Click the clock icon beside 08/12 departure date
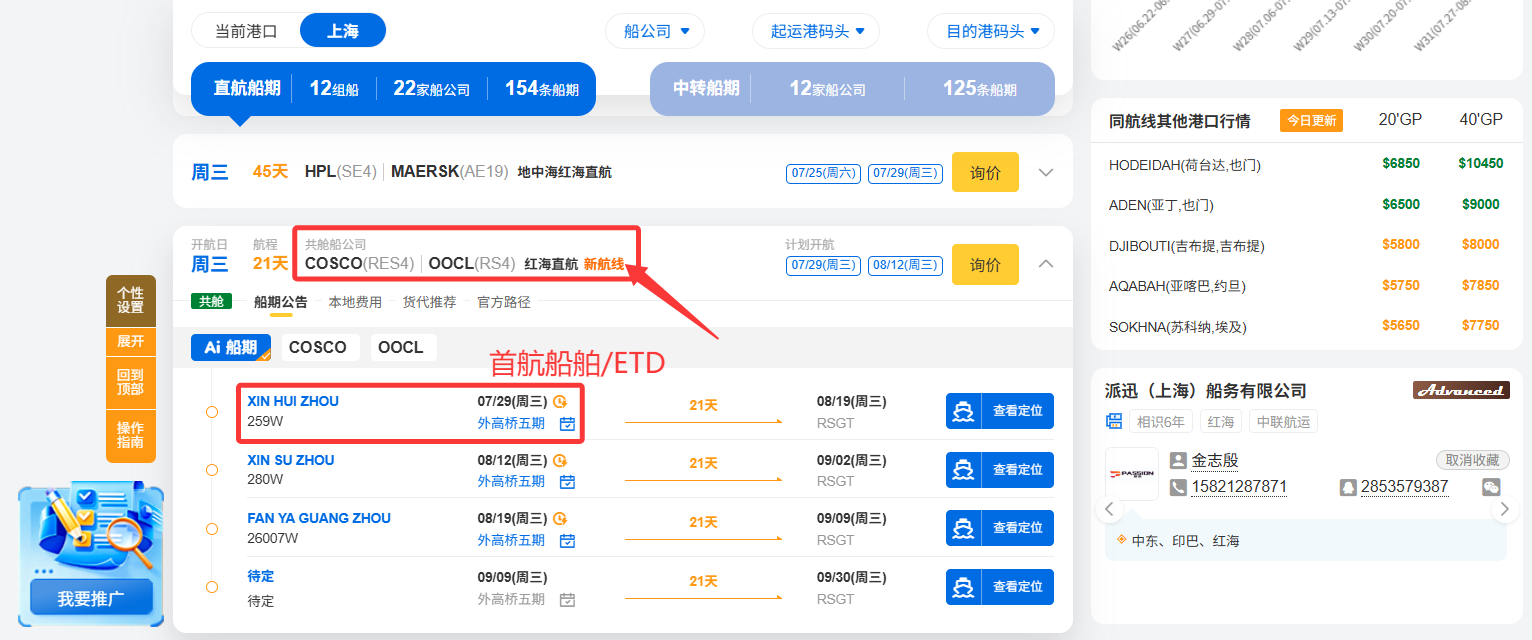1532x640 pixels. (560, 461)
